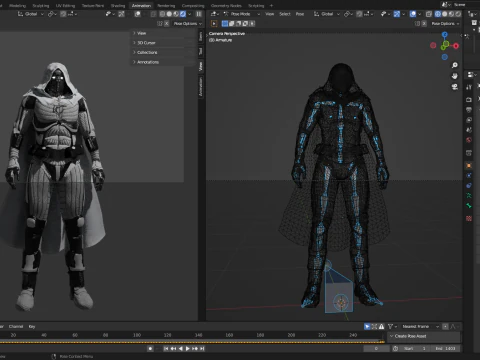
Task: Open the UV Editing workspace tab
Action: 65,6
